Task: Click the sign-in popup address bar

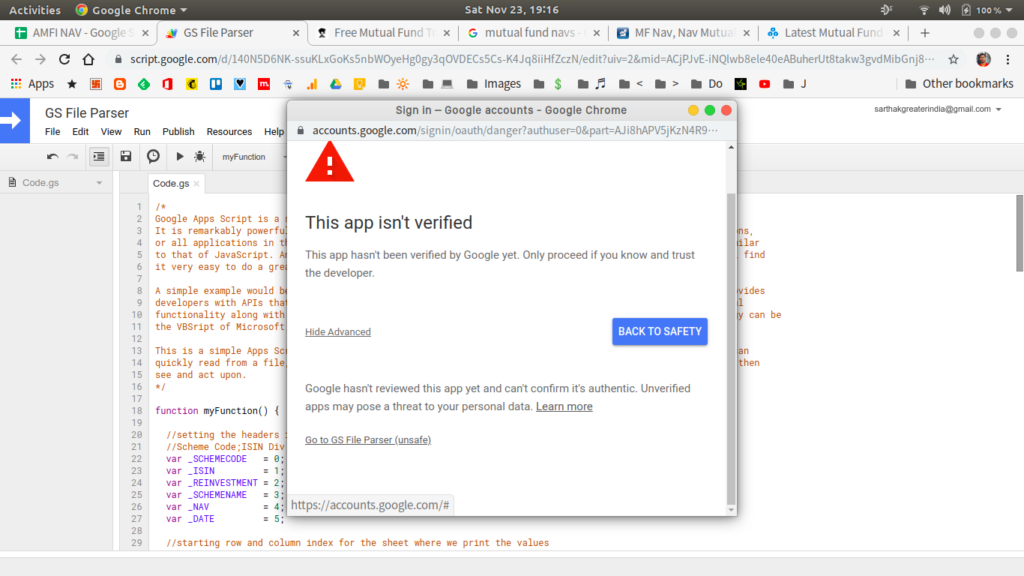Action: 515,131
